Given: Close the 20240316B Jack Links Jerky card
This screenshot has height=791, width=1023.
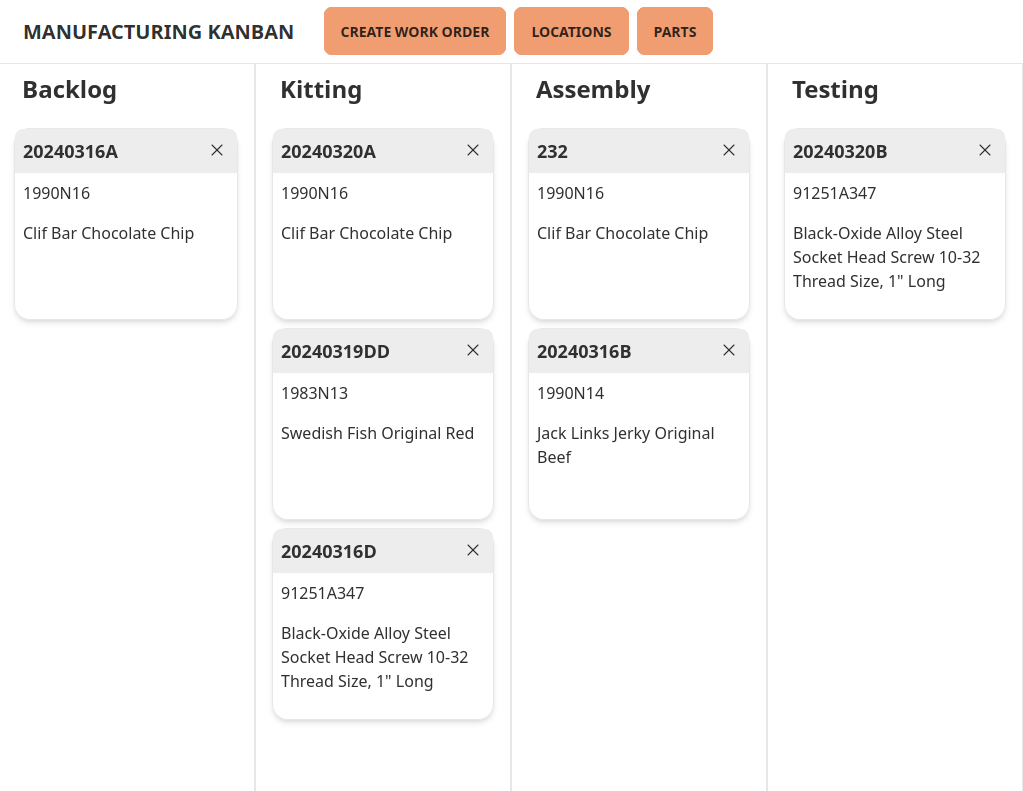Looking at the screenshot, I should point(728,350).
